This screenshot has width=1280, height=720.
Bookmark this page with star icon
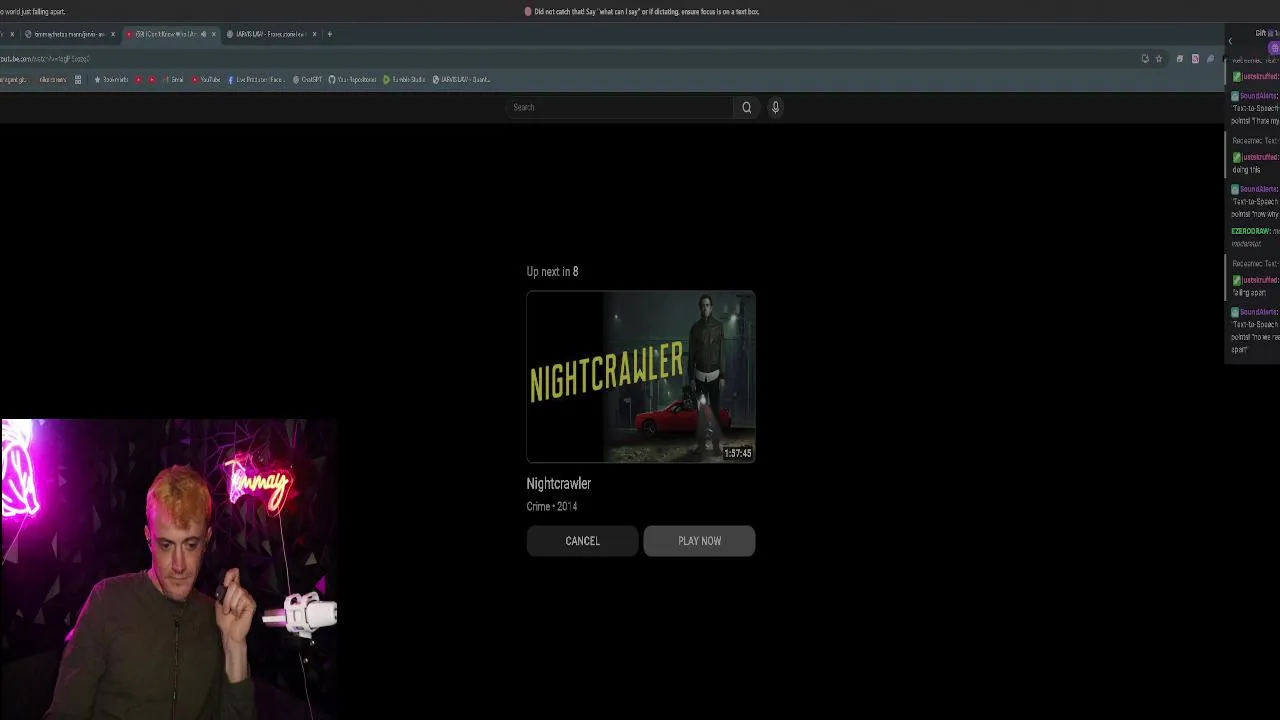click(1159, 59)
